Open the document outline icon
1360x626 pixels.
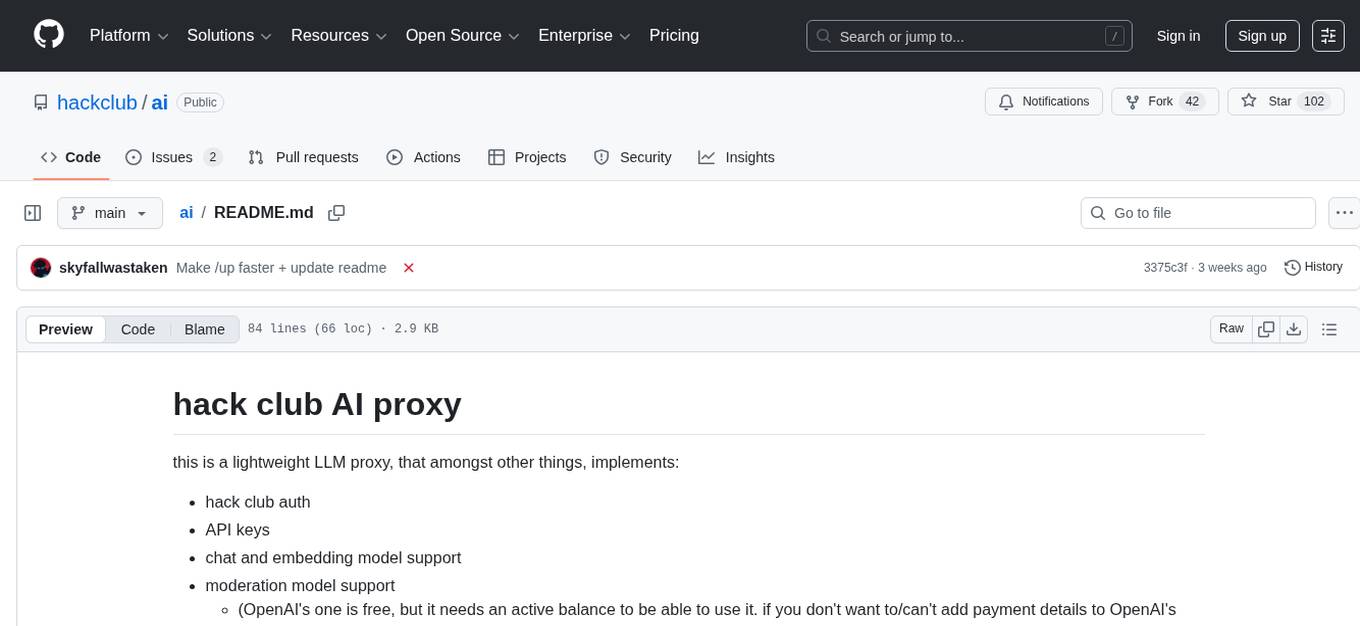tap(1329, 329)
